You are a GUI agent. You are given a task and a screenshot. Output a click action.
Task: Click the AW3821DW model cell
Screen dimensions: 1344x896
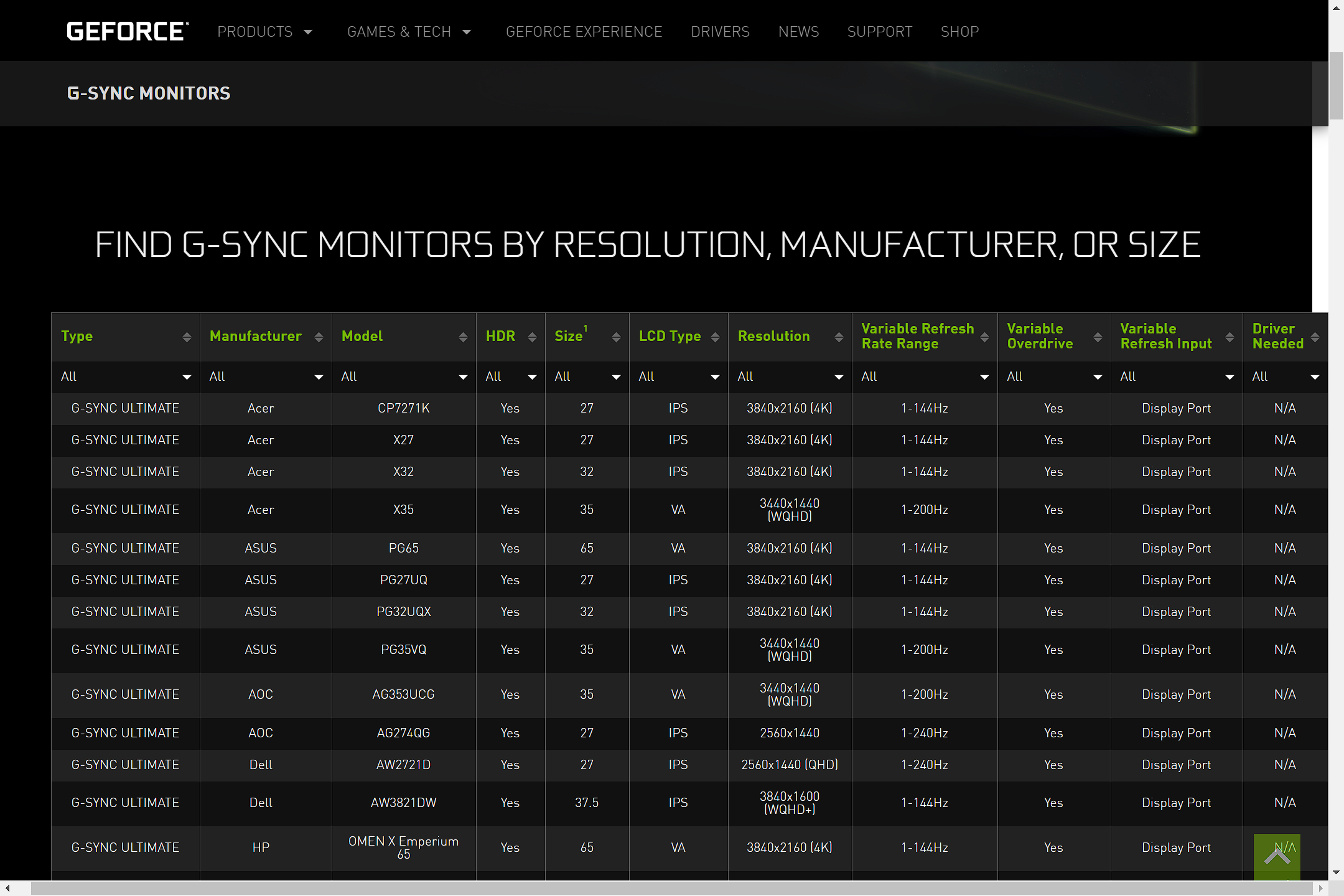tap(404, 803)
